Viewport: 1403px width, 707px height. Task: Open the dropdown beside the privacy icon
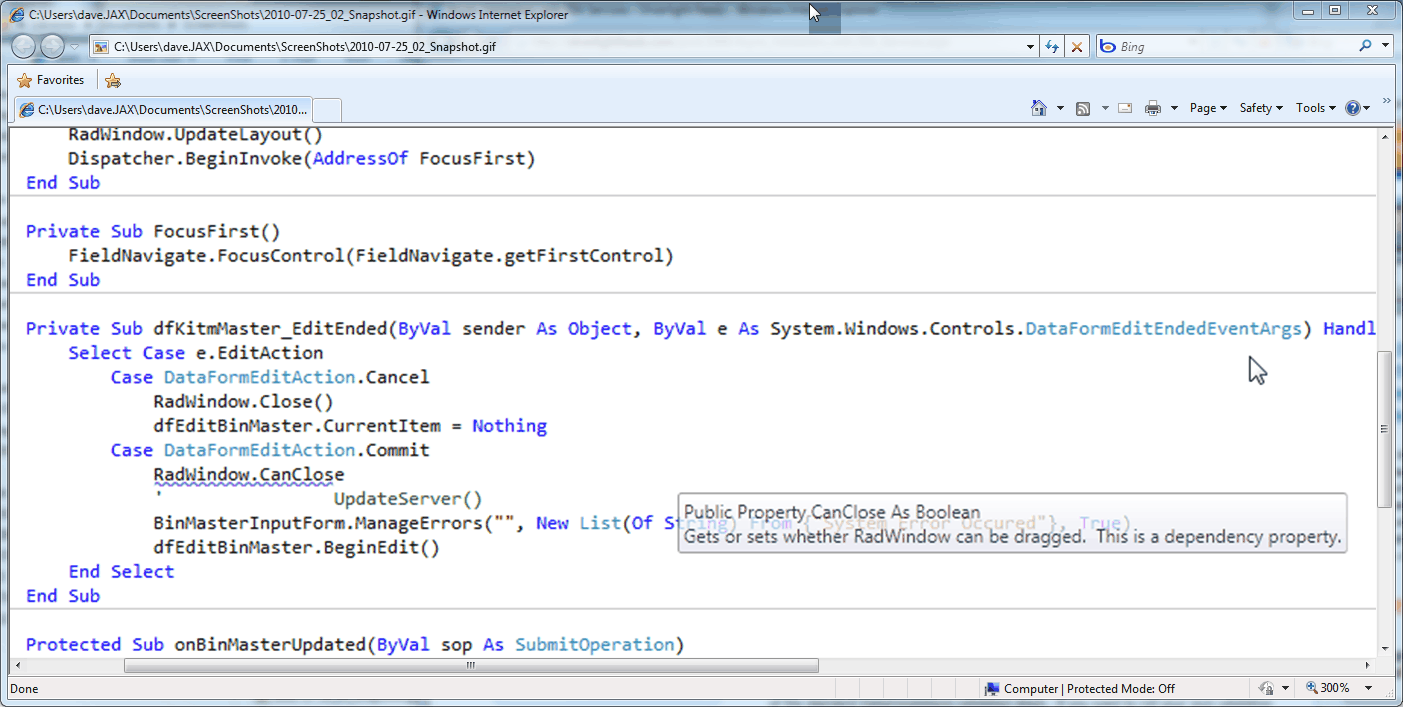click(x=1283, y=689)
